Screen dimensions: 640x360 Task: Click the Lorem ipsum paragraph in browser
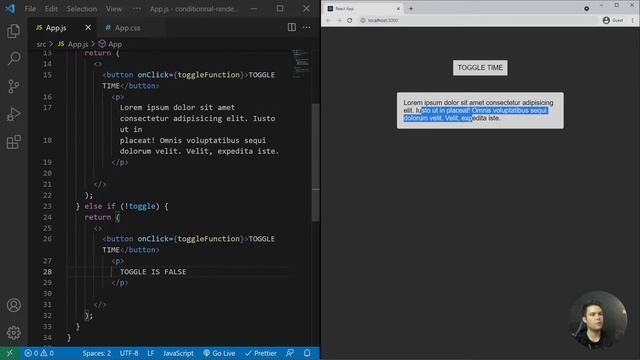pos(480,110)
